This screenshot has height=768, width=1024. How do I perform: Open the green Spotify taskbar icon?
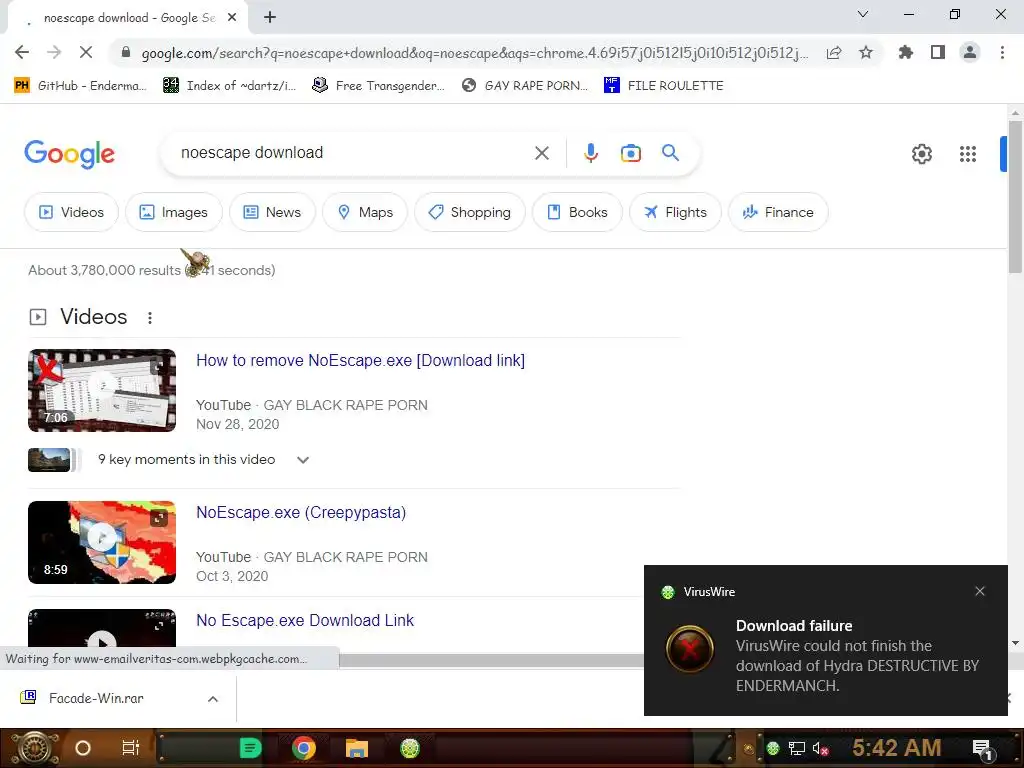pyautogui.click(x=250, y=748)
